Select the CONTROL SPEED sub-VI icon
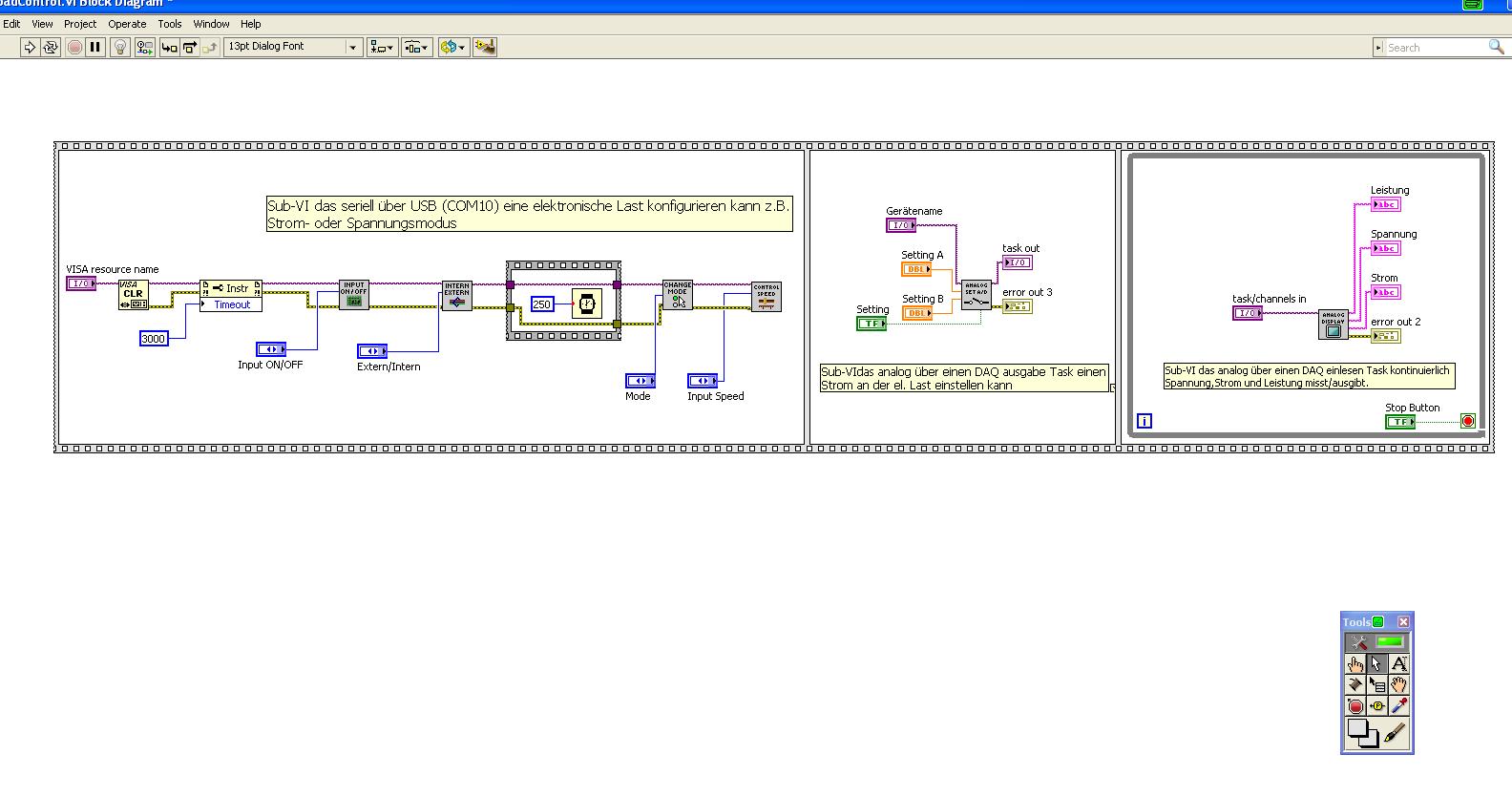 click(x=766, y=296)
